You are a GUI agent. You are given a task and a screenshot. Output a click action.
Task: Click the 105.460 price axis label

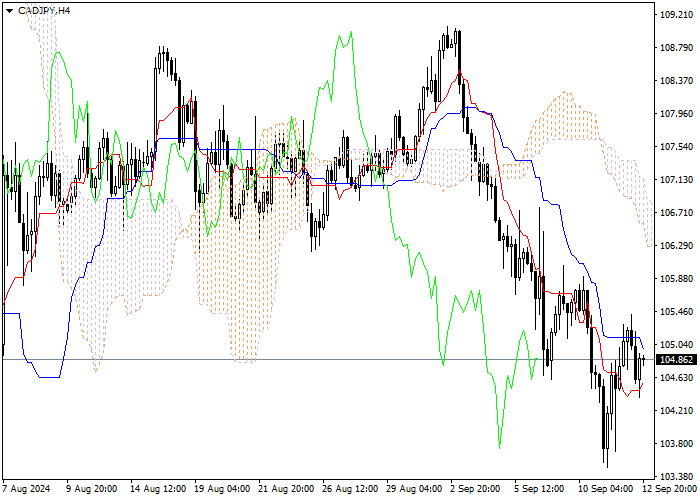point(676,312)
